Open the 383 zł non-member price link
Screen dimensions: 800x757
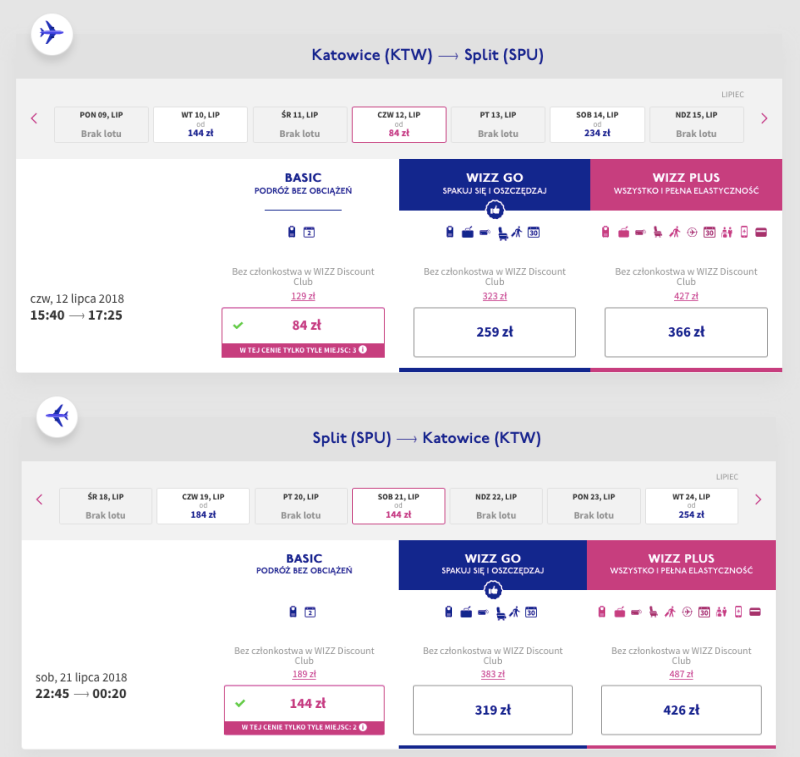(492, 674)
